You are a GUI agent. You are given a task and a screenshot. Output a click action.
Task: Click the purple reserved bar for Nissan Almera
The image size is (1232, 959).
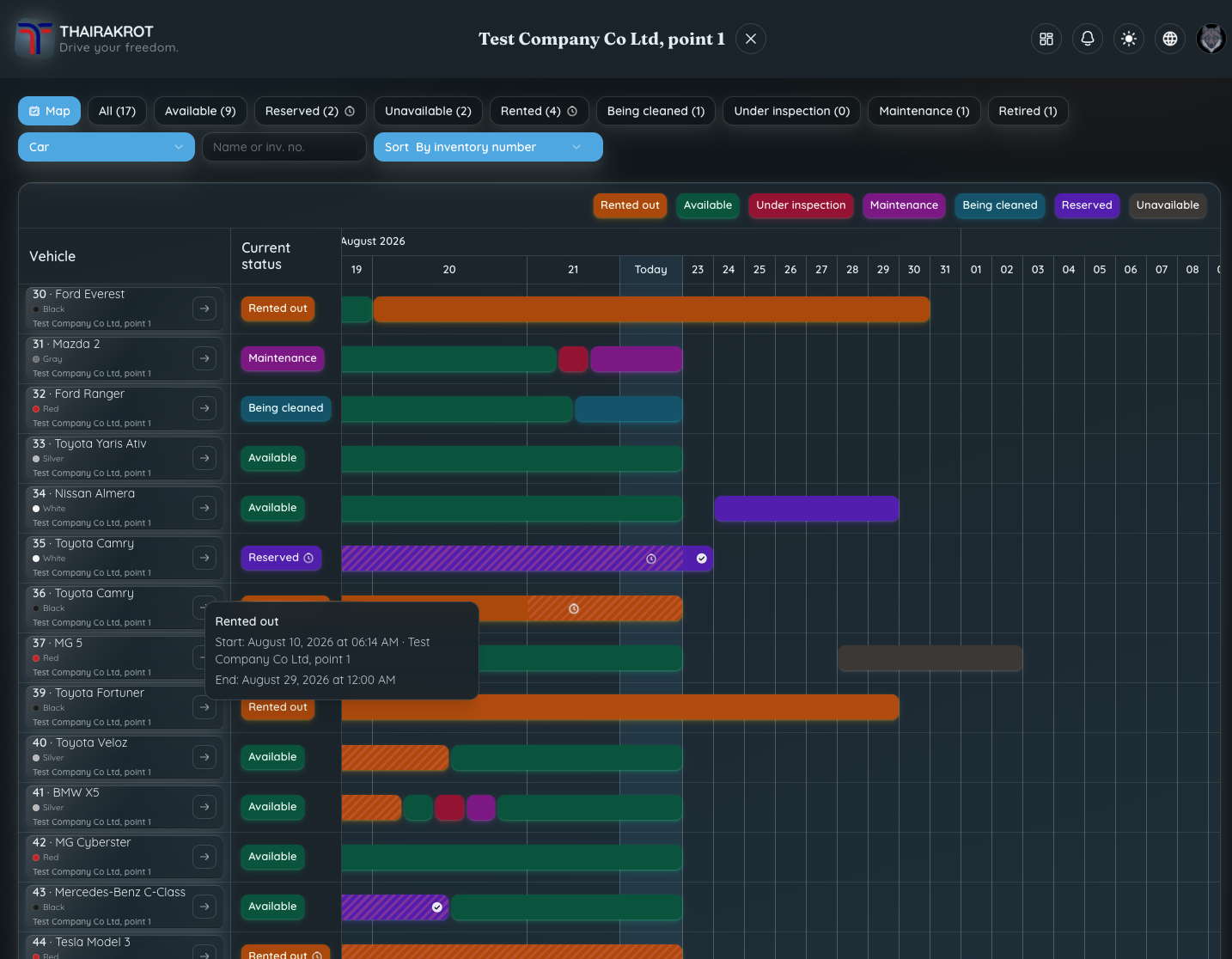(806, 509)
